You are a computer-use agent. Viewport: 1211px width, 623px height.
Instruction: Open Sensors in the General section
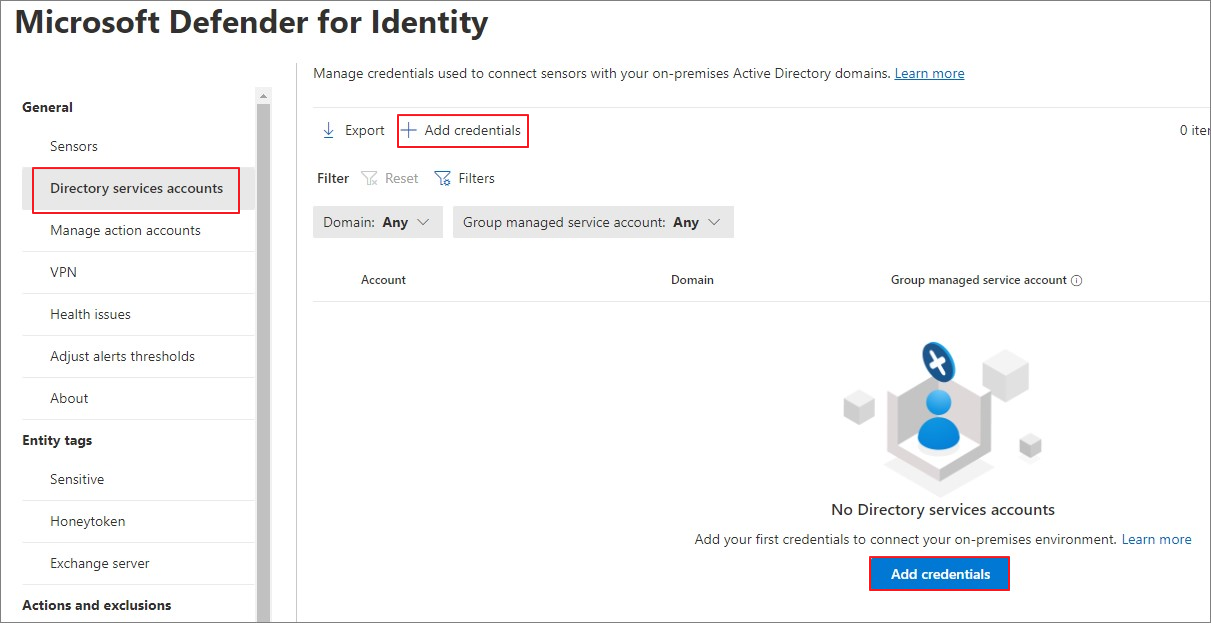(74, 146)
